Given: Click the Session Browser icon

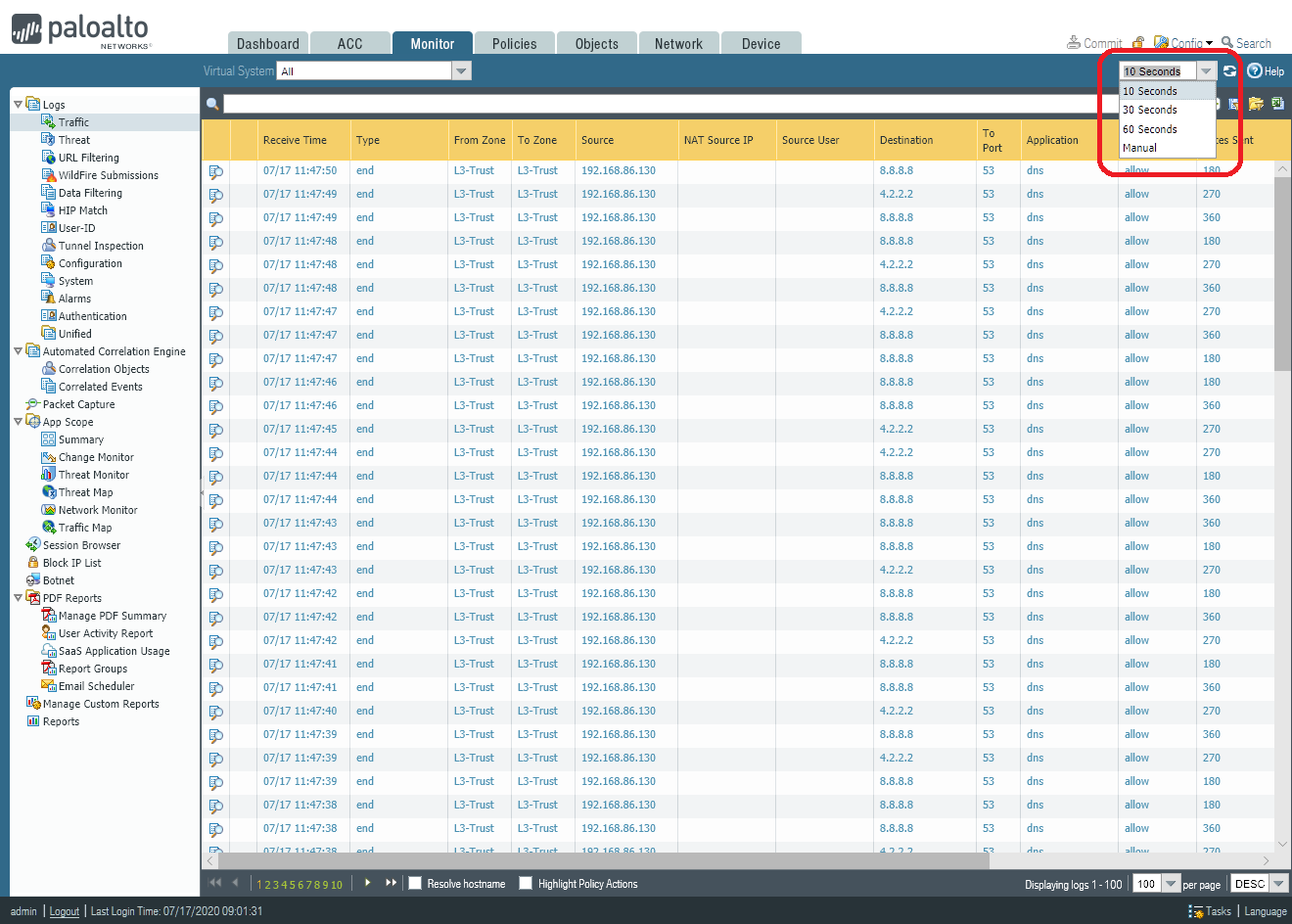Looking at the screenshot, I should pos(32,545).
